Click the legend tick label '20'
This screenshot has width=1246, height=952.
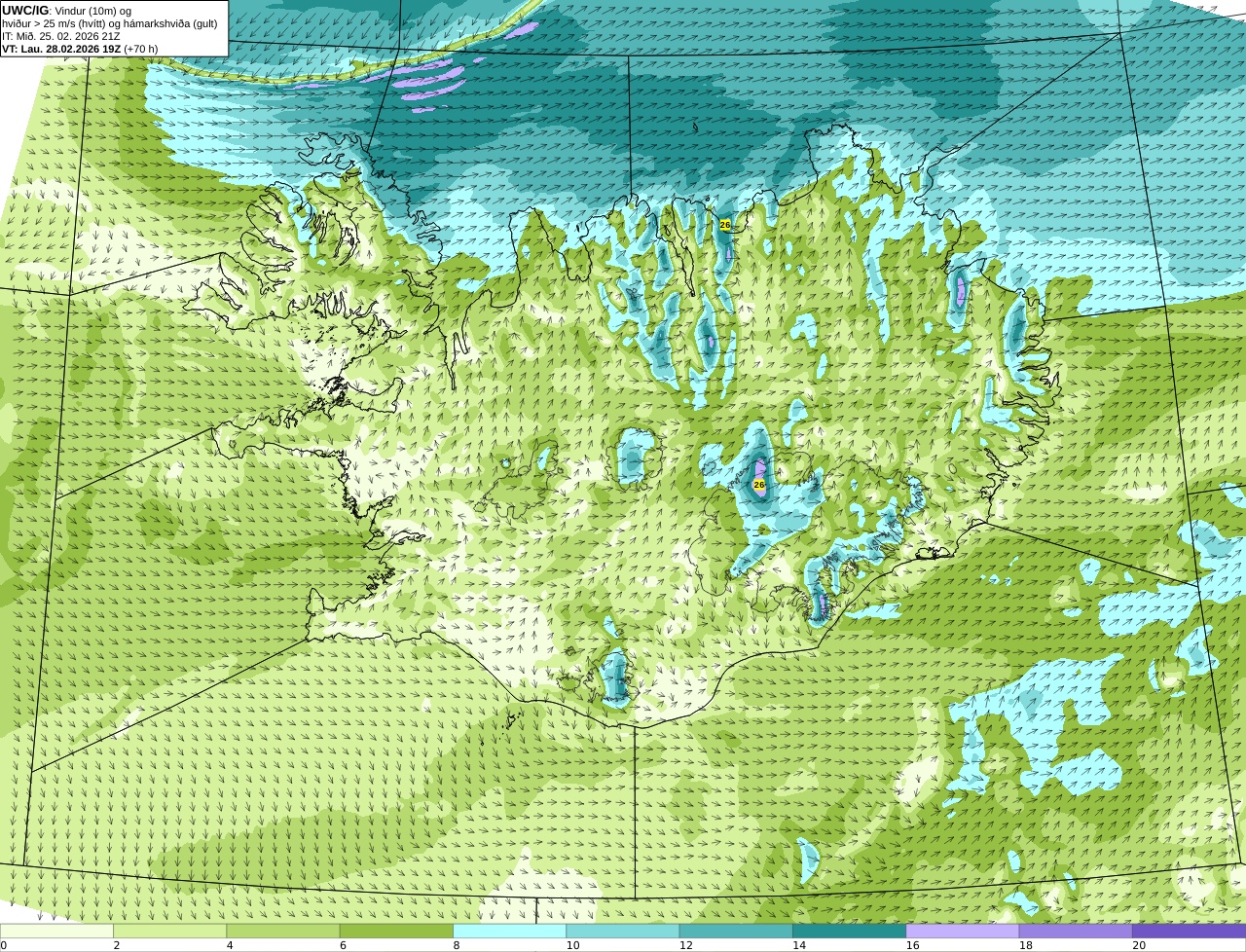pos(1139,945)
